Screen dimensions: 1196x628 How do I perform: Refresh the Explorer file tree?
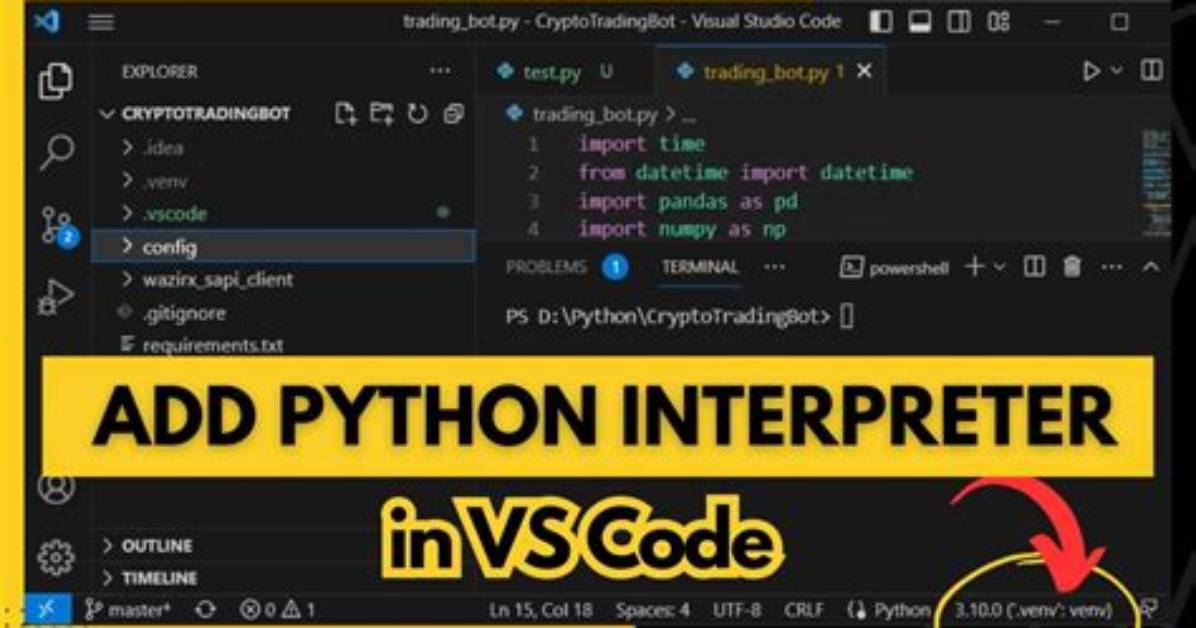point(417,114)
